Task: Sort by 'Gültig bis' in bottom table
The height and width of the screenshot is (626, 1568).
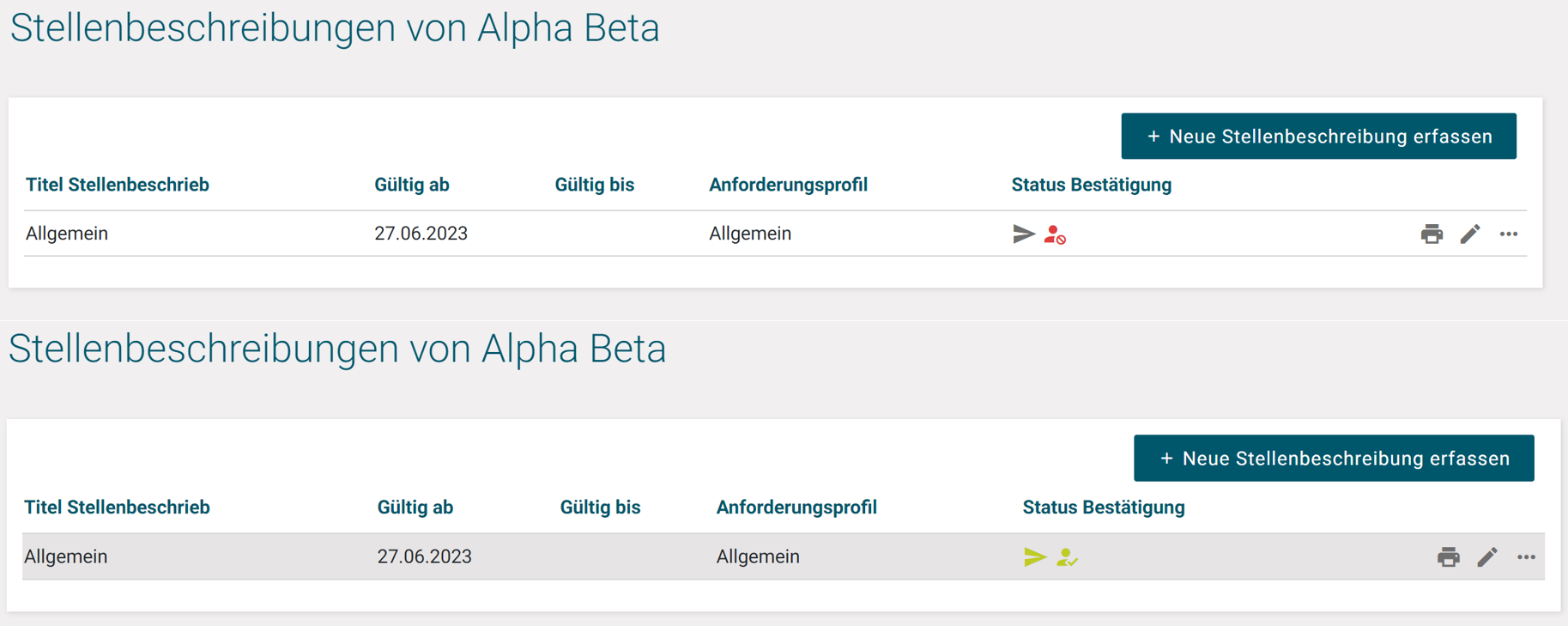Action: (600, 507)
